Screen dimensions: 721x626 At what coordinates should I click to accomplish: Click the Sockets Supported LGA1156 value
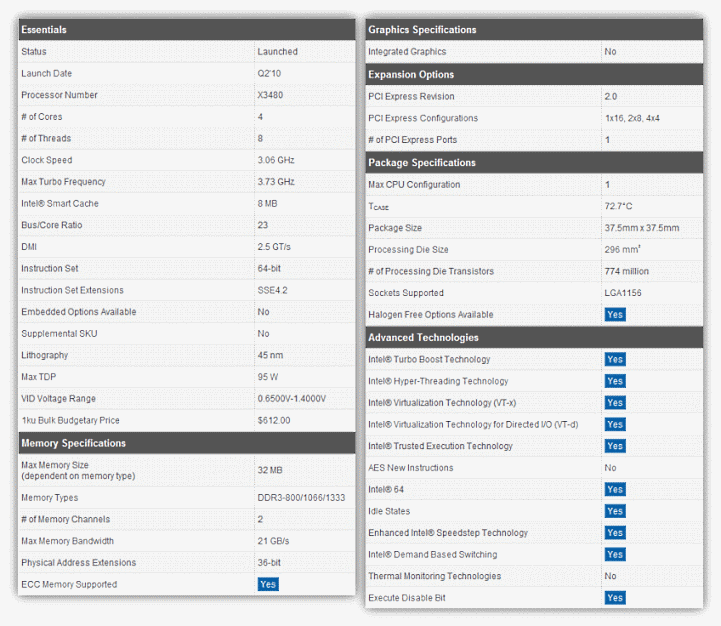tap(623, 293)
